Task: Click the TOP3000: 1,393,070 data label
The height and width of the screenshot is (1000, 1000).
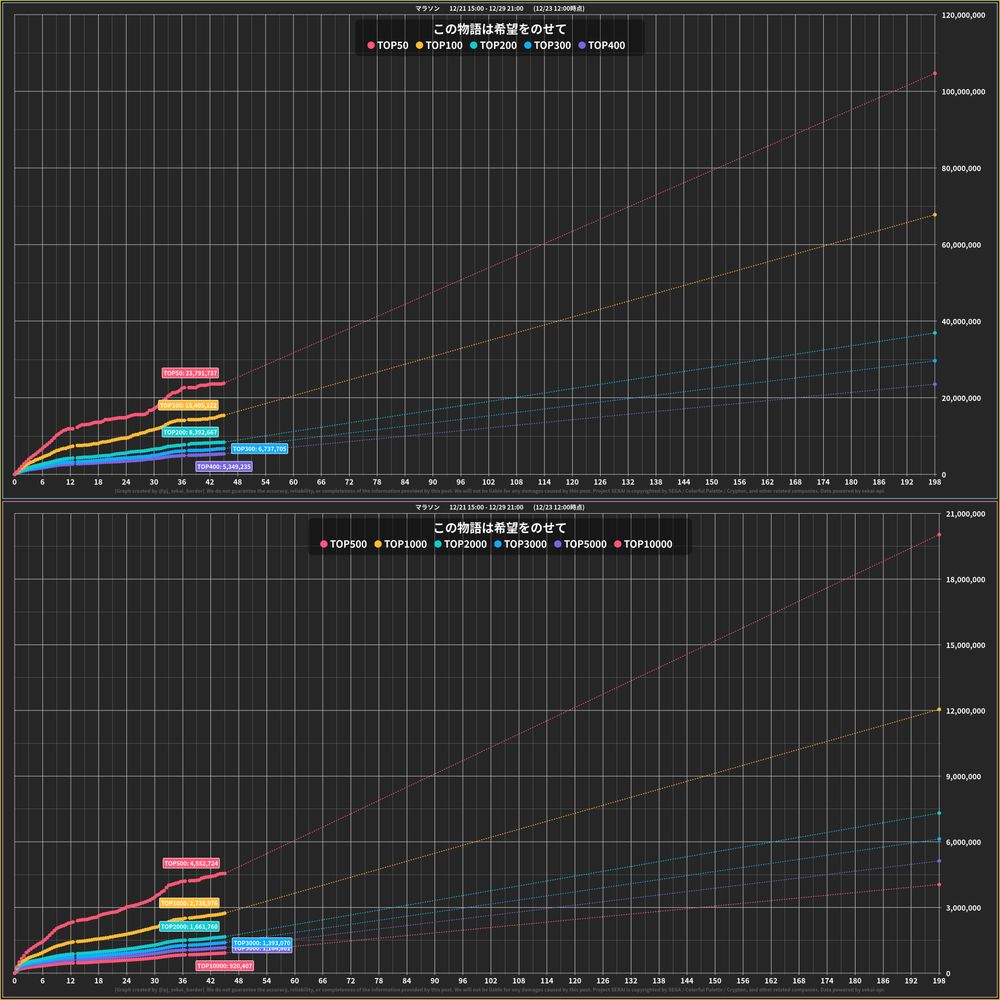Action: pos(262,942)
